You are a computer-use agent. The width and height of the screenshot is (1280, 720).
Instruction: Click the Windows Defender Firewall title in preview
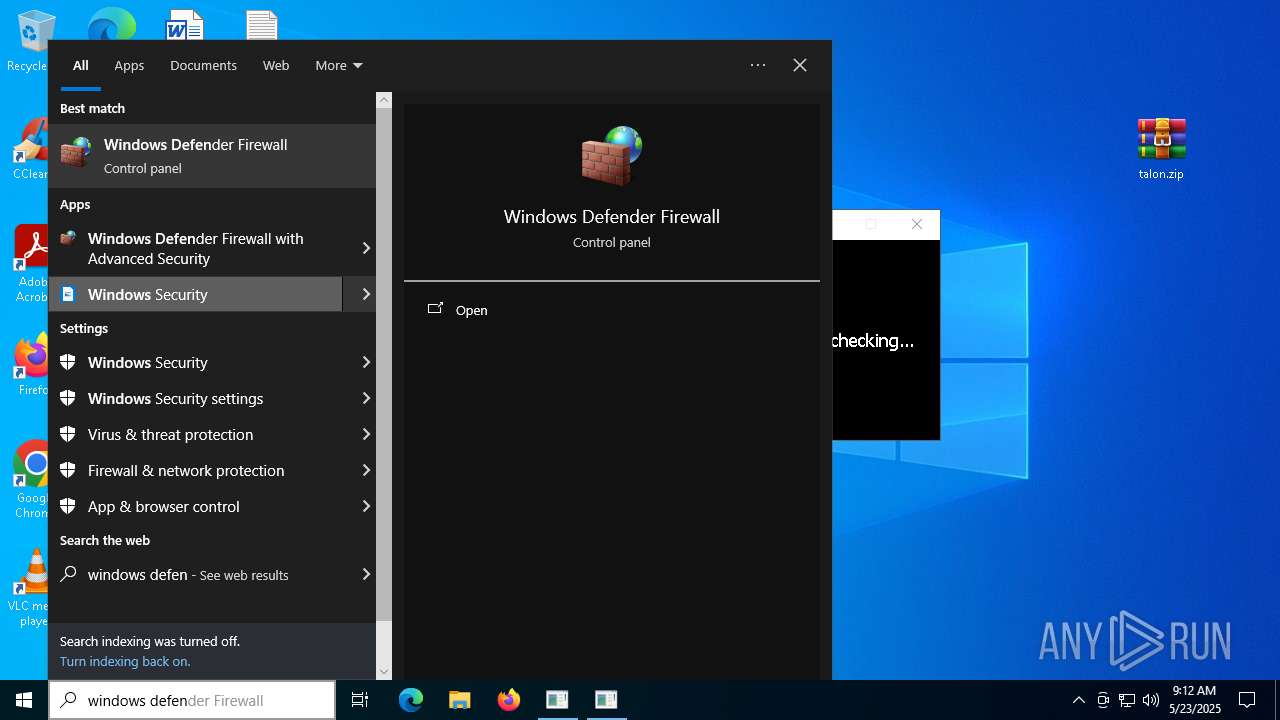pos(612,217)
